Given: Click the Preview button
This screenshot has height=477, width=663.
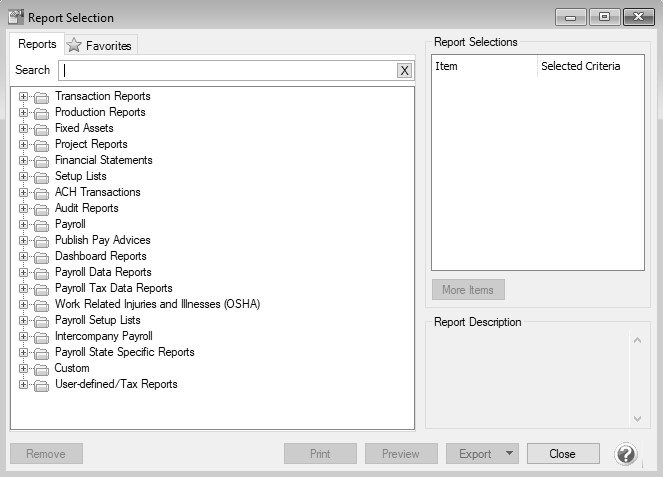Looking at the screenshot, I should (400, 454).
